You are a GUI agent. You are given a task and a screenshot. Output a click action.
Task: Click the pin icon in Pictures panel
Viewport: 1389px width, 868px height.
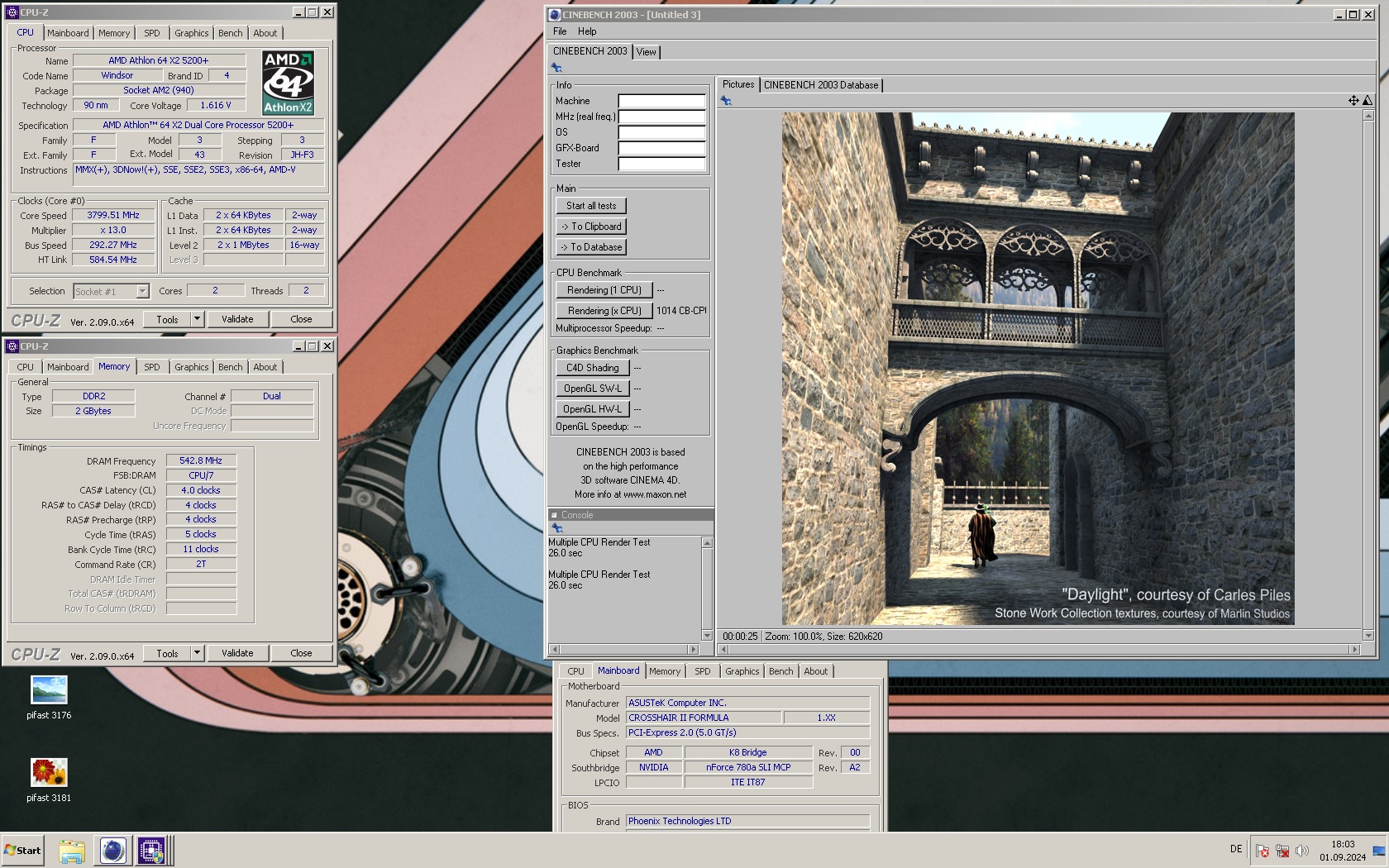[x=726, y=101]
